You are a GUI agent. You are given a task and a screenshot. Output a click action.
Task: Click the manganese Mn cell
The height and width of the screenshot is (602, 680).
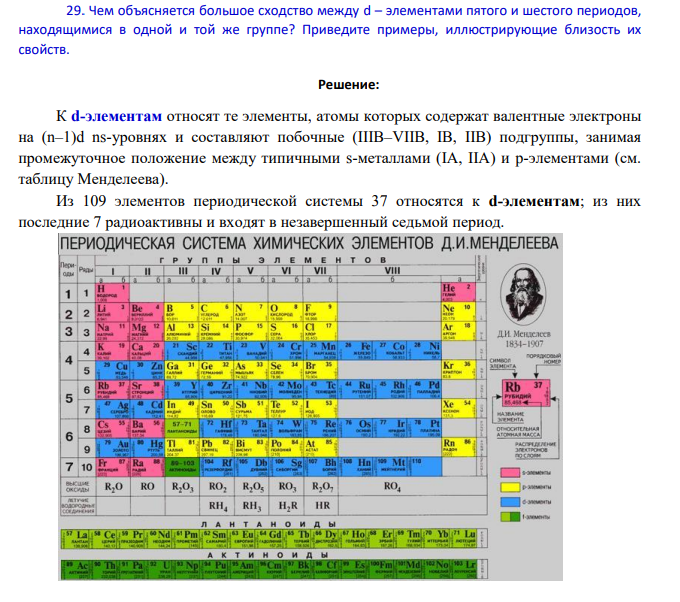[x=320, y=350]
